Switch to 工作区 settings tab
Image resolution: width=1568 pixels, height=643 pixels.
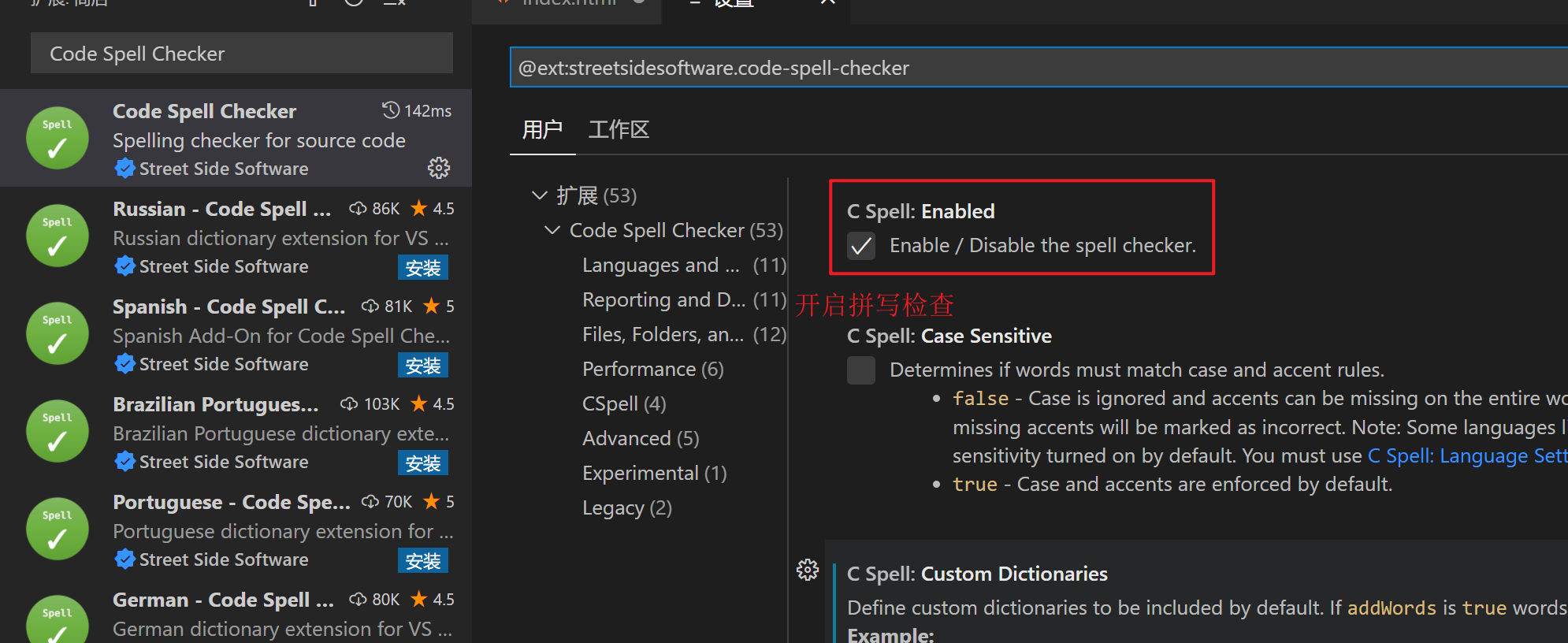pos(619,130)
